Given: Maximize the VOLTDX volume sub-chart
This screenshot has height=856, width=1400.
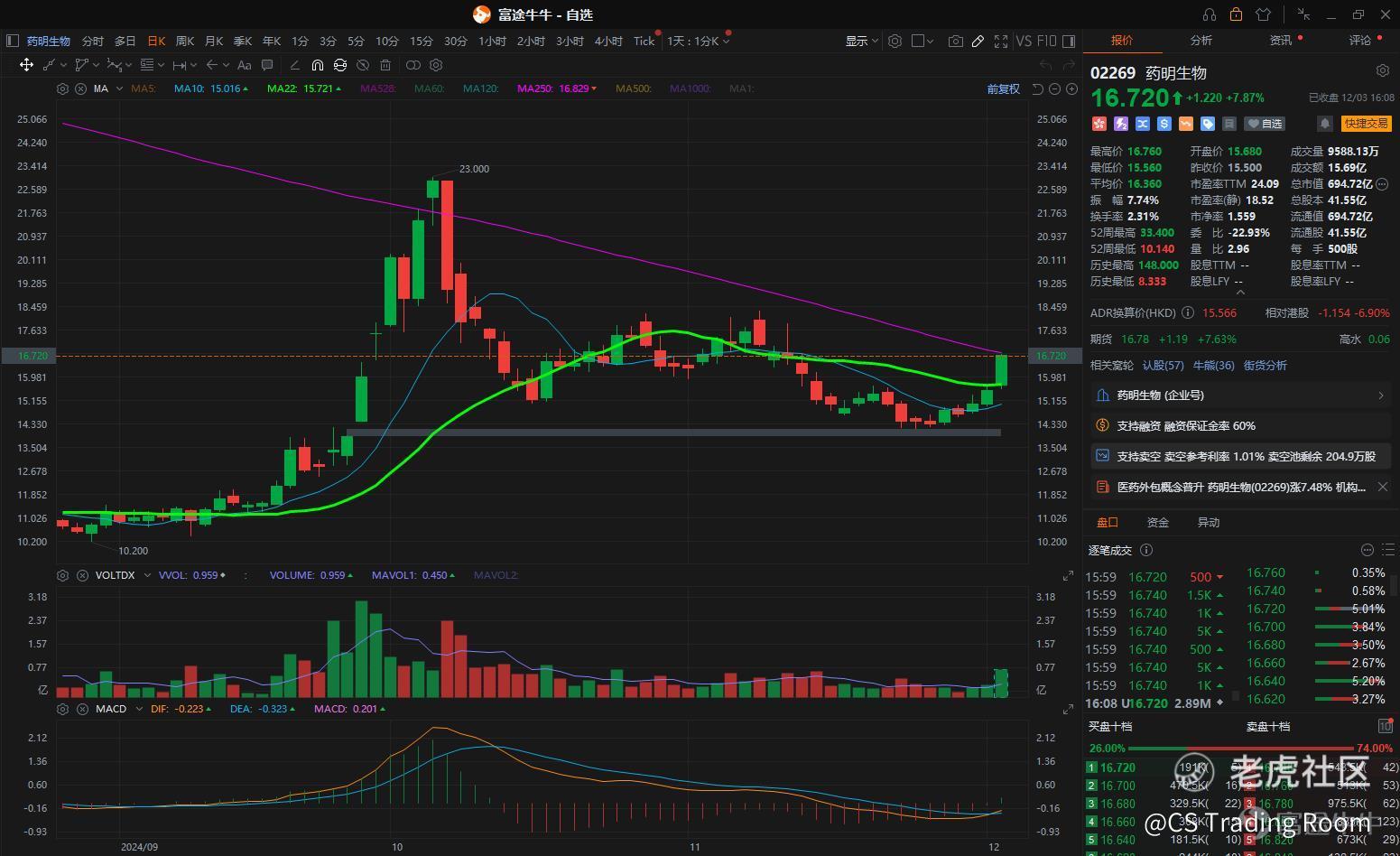Looking at the screenshot, I should 1068,575.
